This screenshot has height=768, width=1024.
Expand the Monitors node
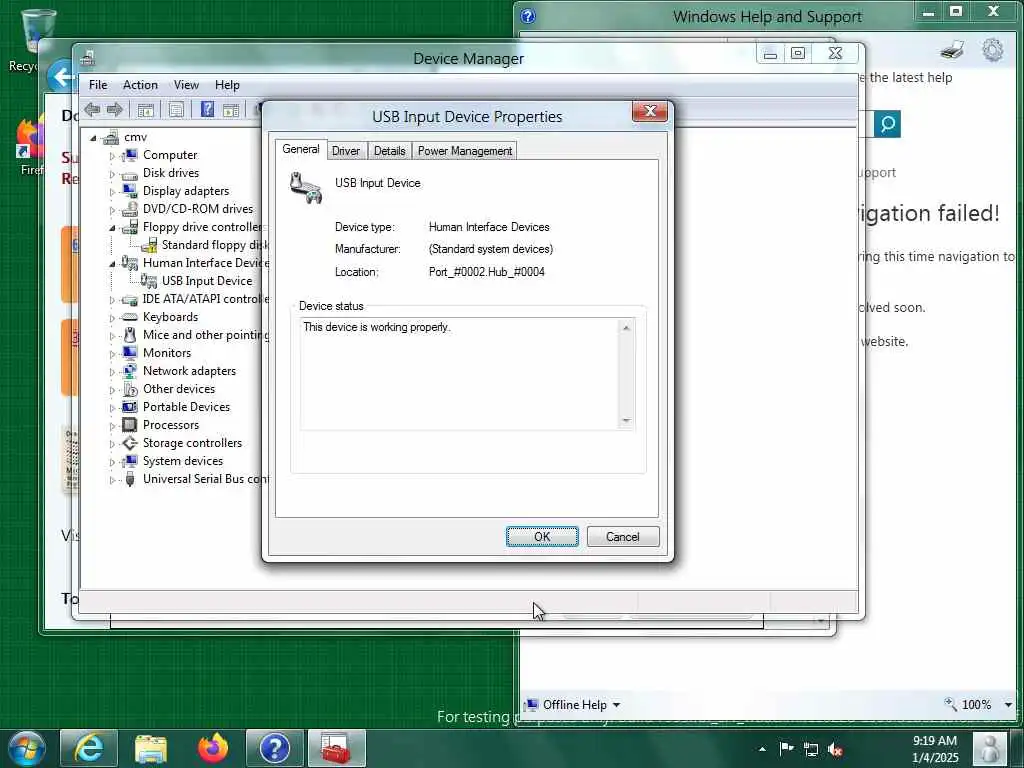tap(112, 354)
